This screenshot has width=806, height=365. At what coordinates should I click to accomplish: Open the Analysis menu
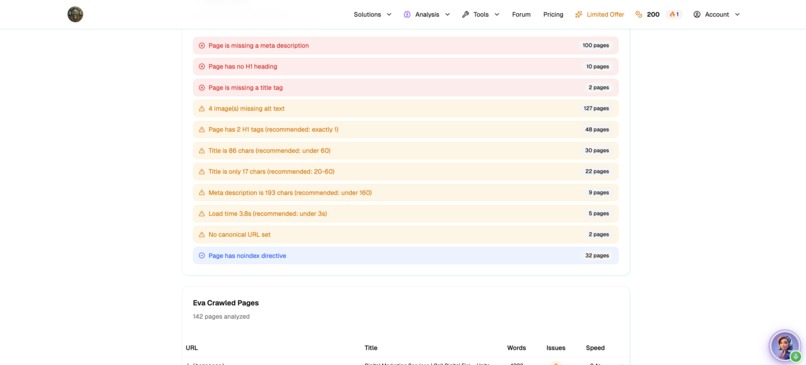pos(427,14)
